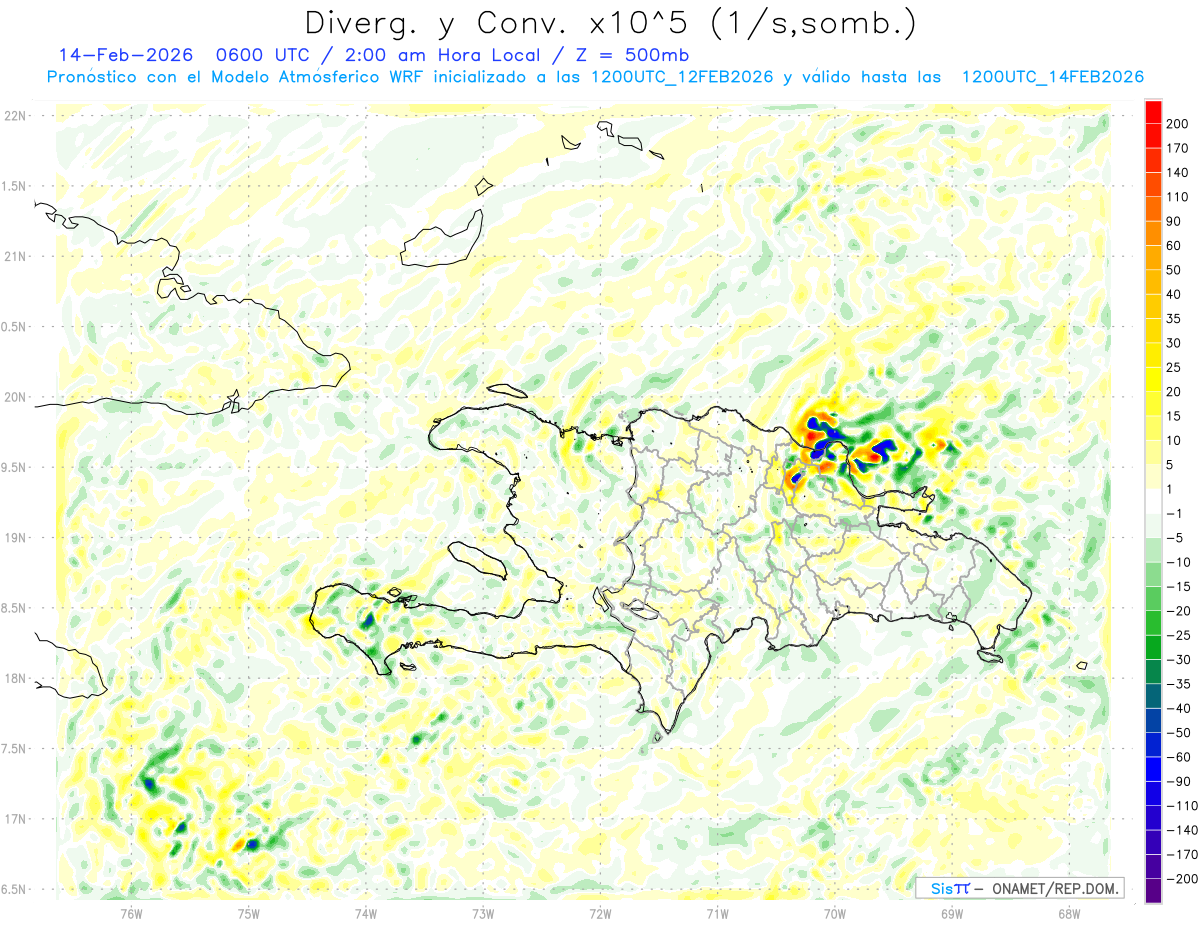The image size is (1200, 927).
Task: Click the 18N latitude label
Action: coord(15,678)
